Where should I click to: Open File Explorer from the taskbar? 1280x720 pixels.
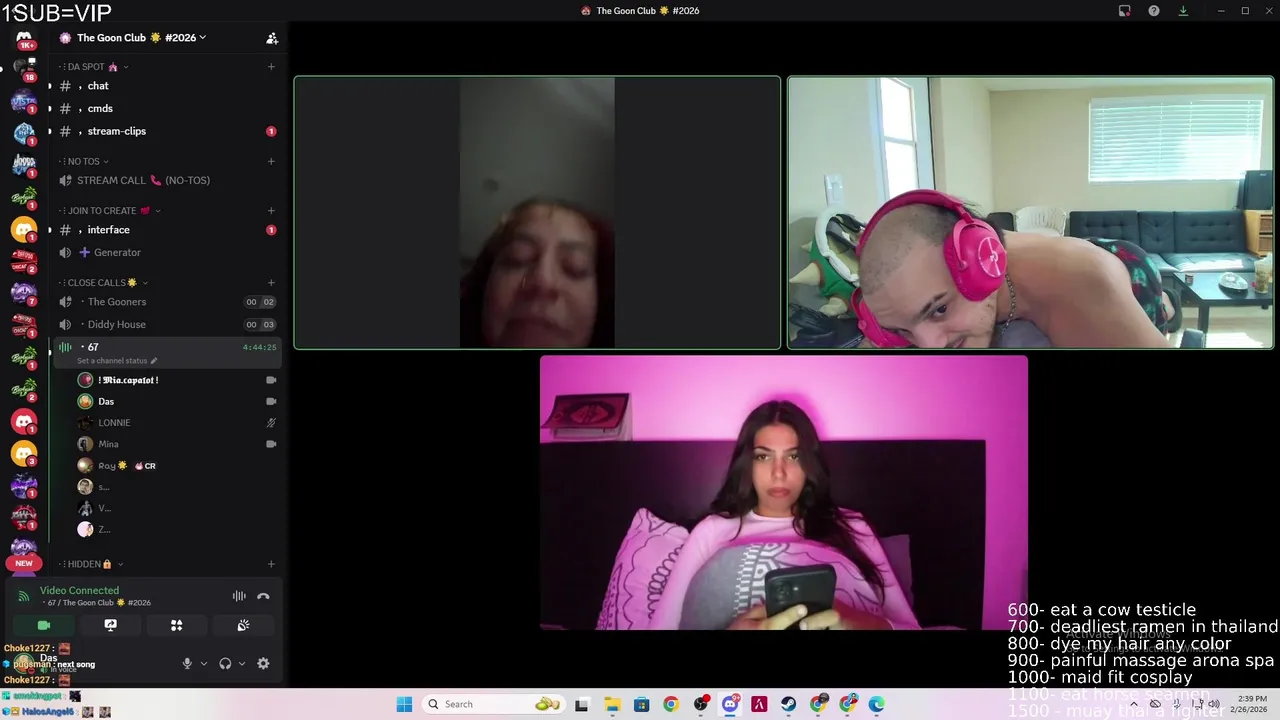pos(612,704)
